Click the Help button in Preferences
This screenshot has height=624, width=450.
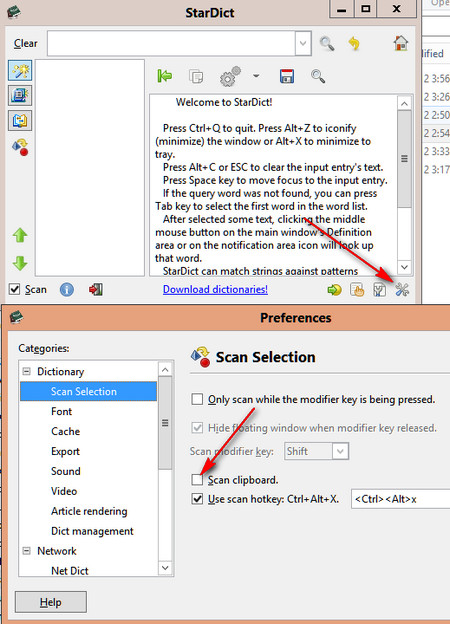(51, 602)
